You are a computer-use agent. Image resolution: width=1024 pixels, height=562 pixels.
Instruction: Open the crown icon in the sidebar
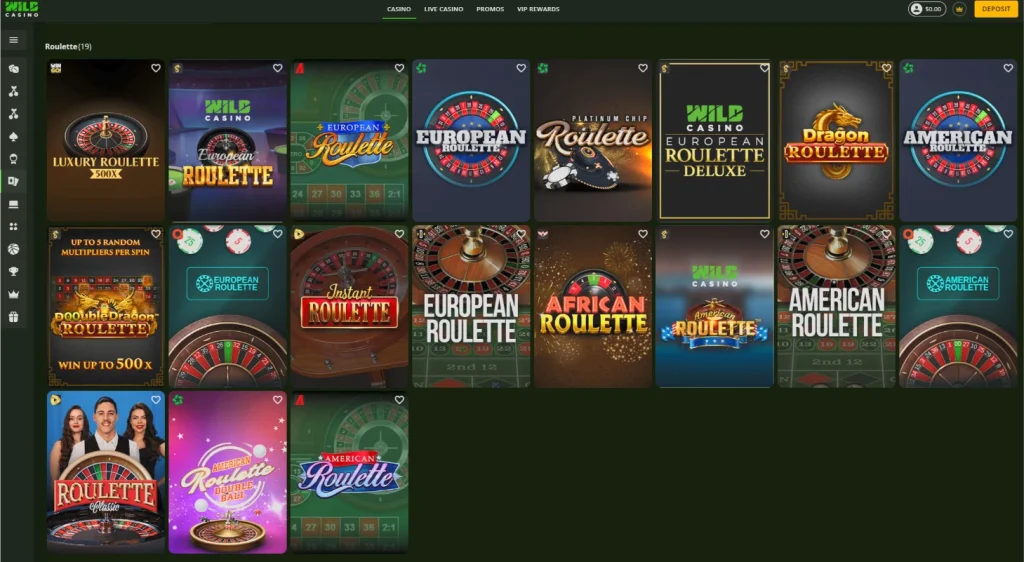[x=13, y=294]
